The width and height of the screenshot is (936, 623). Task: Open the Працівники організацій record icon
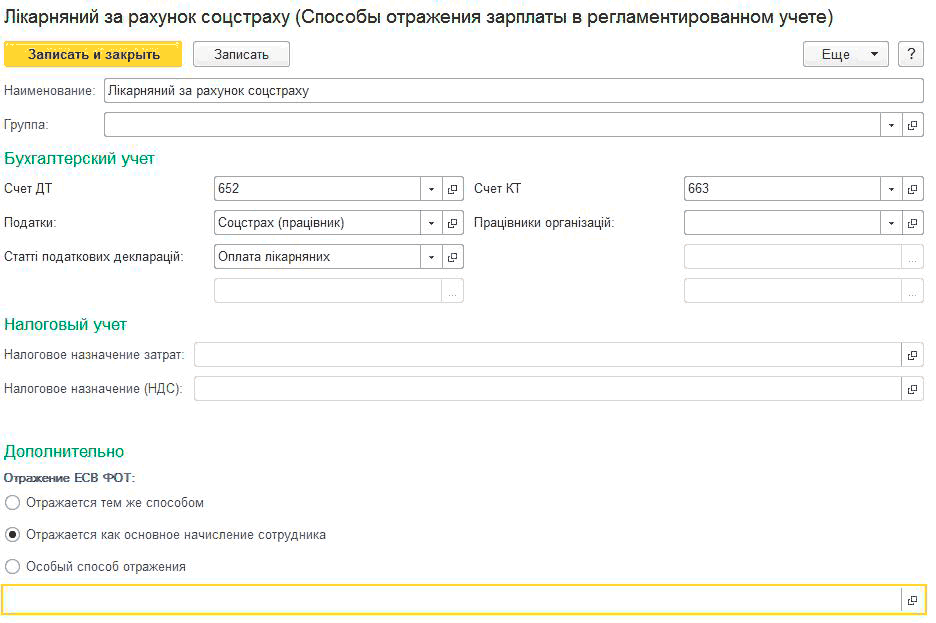[x=912, y=223]
